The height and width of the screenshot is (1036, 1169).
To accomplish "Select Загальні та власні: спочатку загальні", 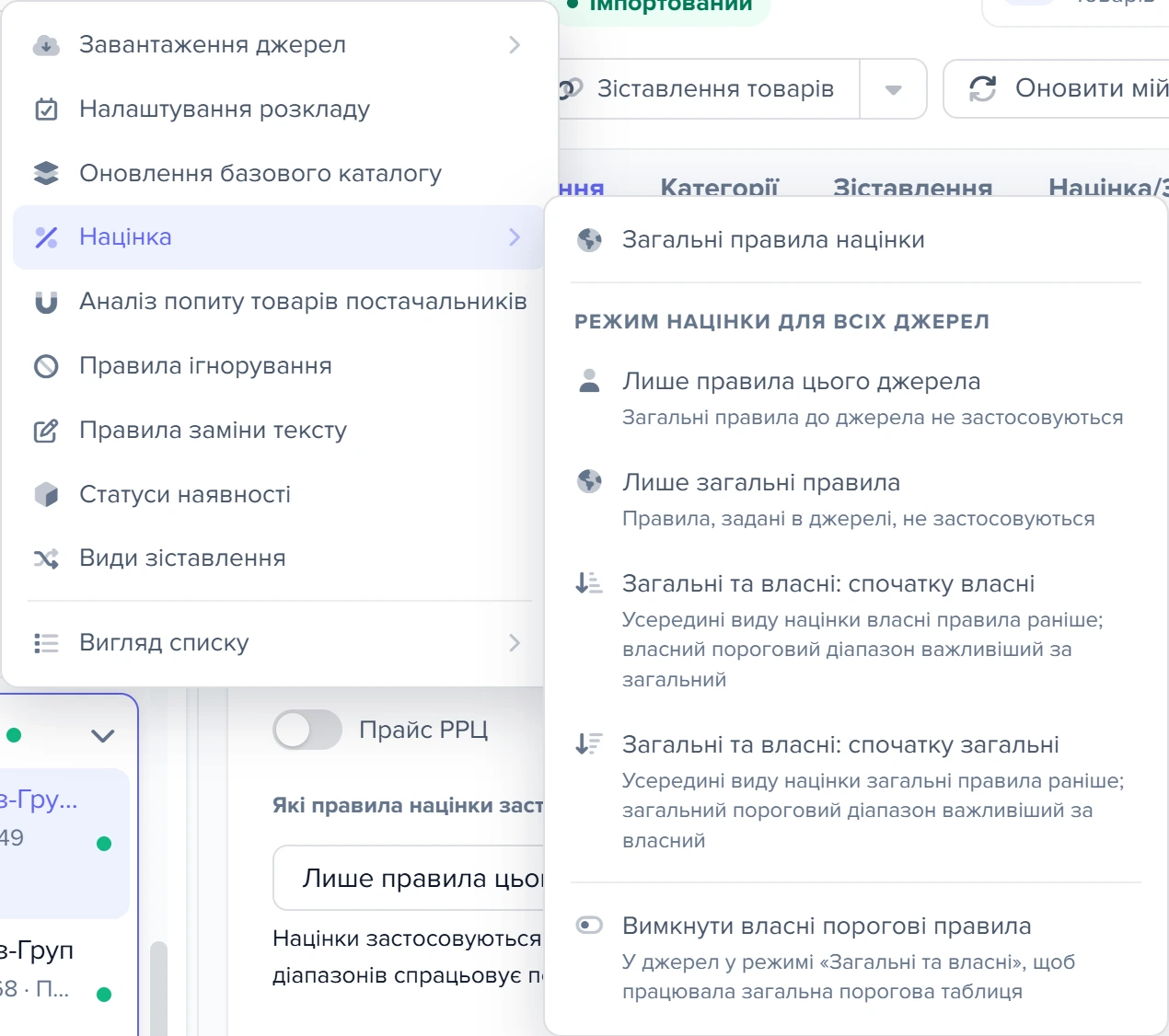I will [856, 792].
